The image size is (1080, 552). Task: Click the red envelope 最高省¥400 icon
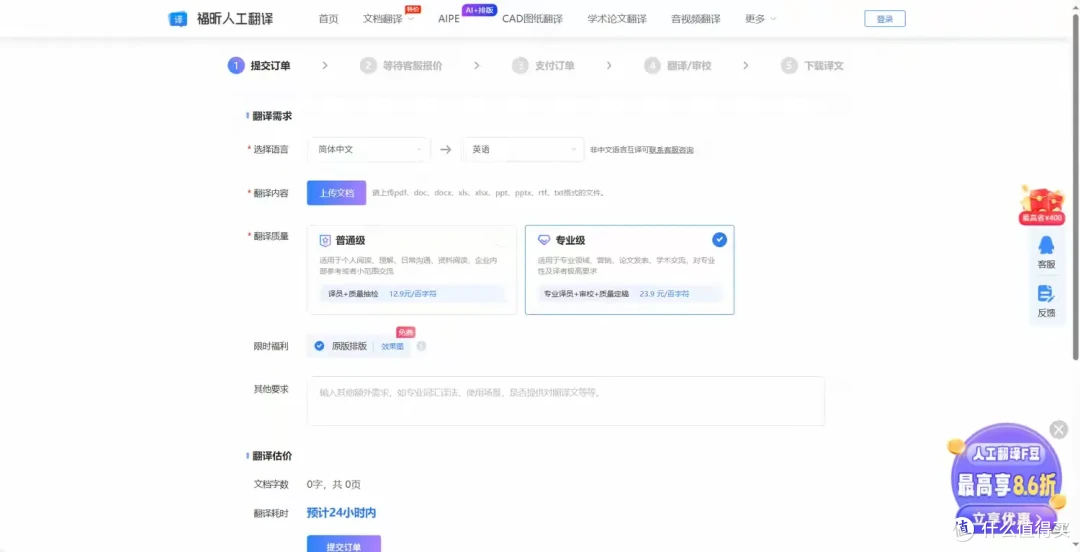(1041, 205)
